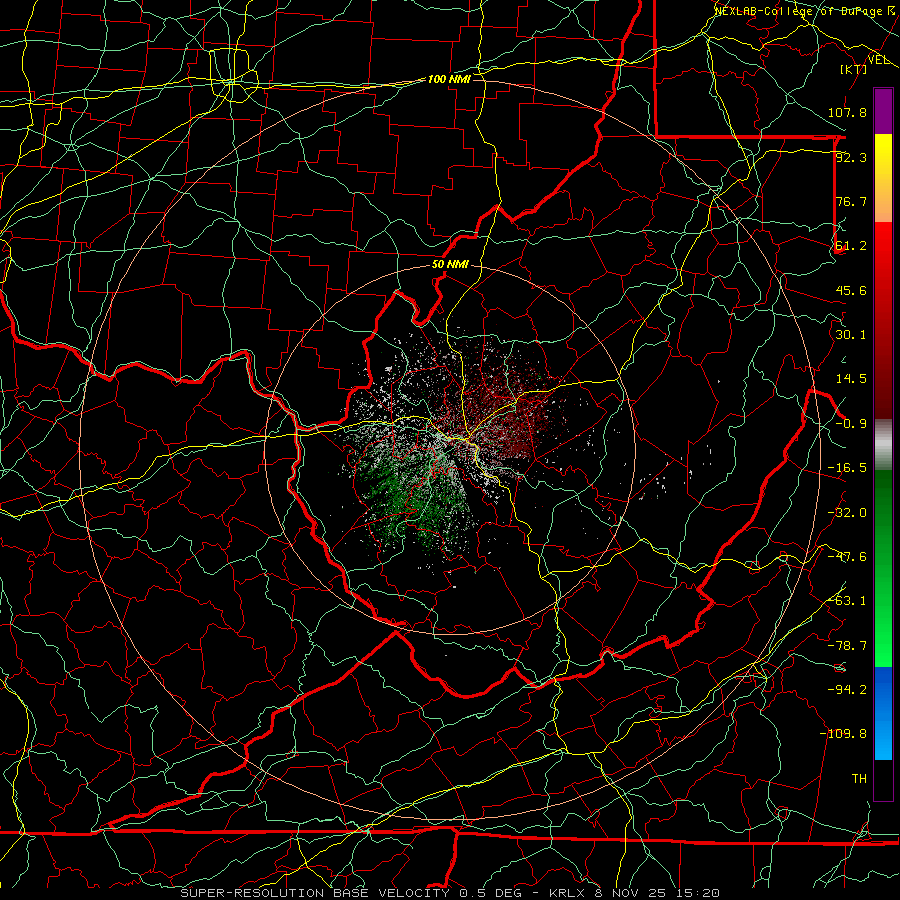Click the 76.7 scale value
900x900 pixels.
coord(851,201)
